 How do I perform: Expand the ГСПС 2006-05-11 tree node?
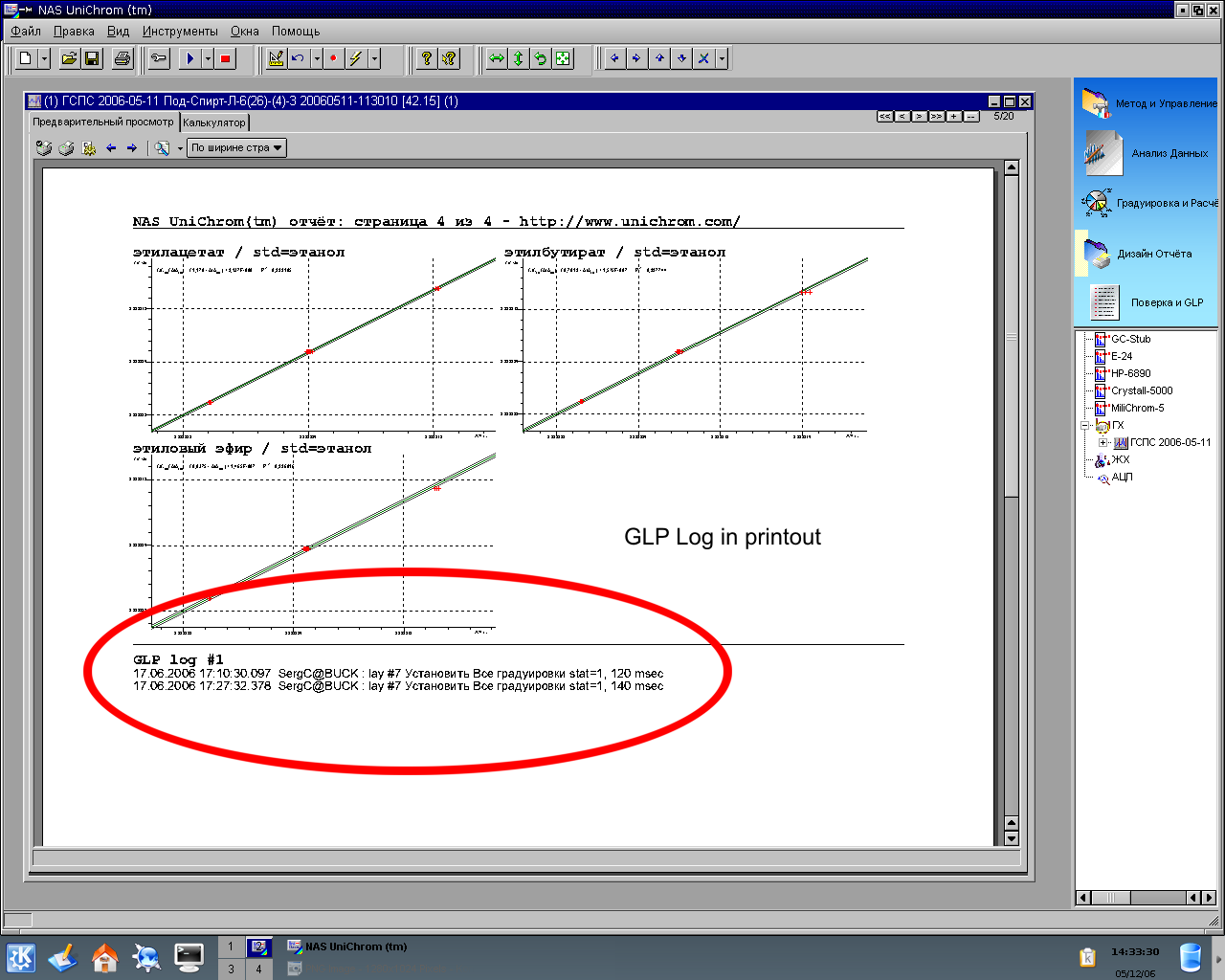tap(1102, 442)
